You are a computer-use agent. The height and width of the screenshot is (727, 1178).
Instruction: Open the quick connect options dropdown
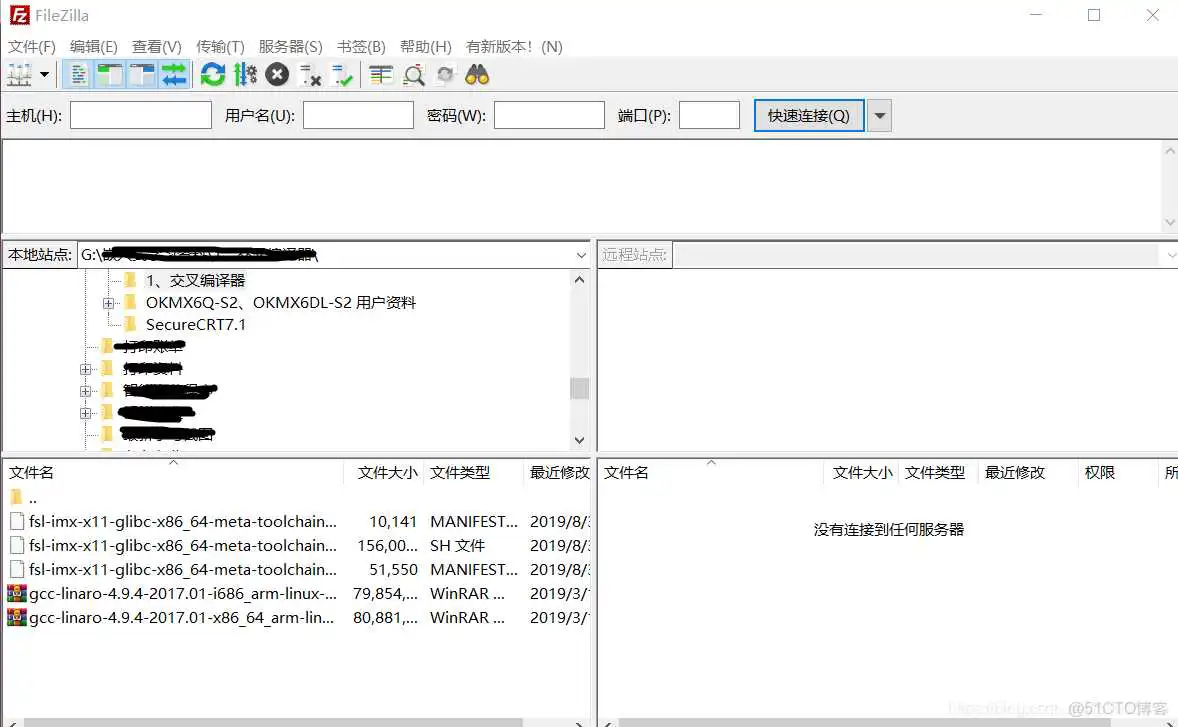[x=878, y=115]
